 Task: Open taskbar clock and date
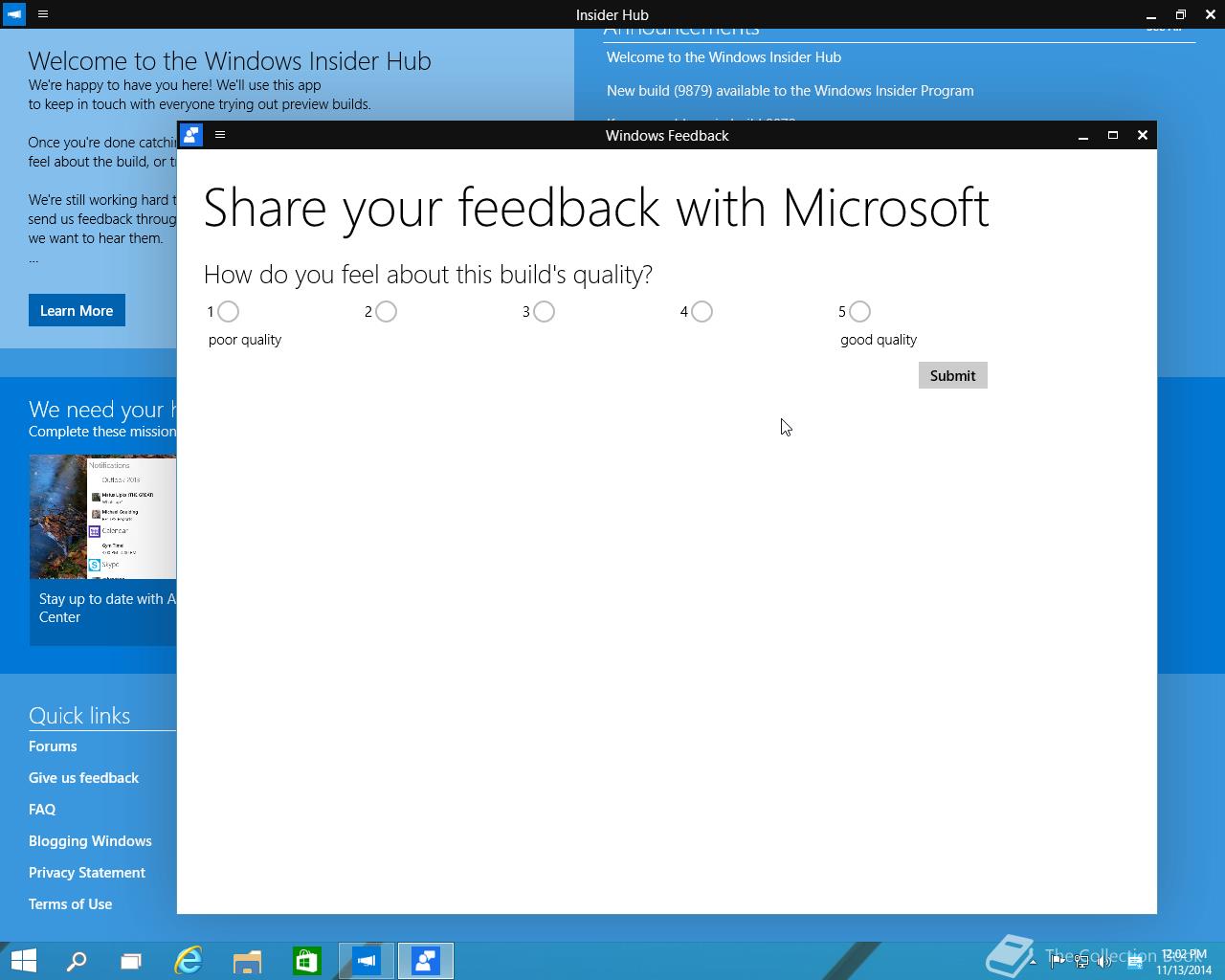click(x=1184, y=962)
